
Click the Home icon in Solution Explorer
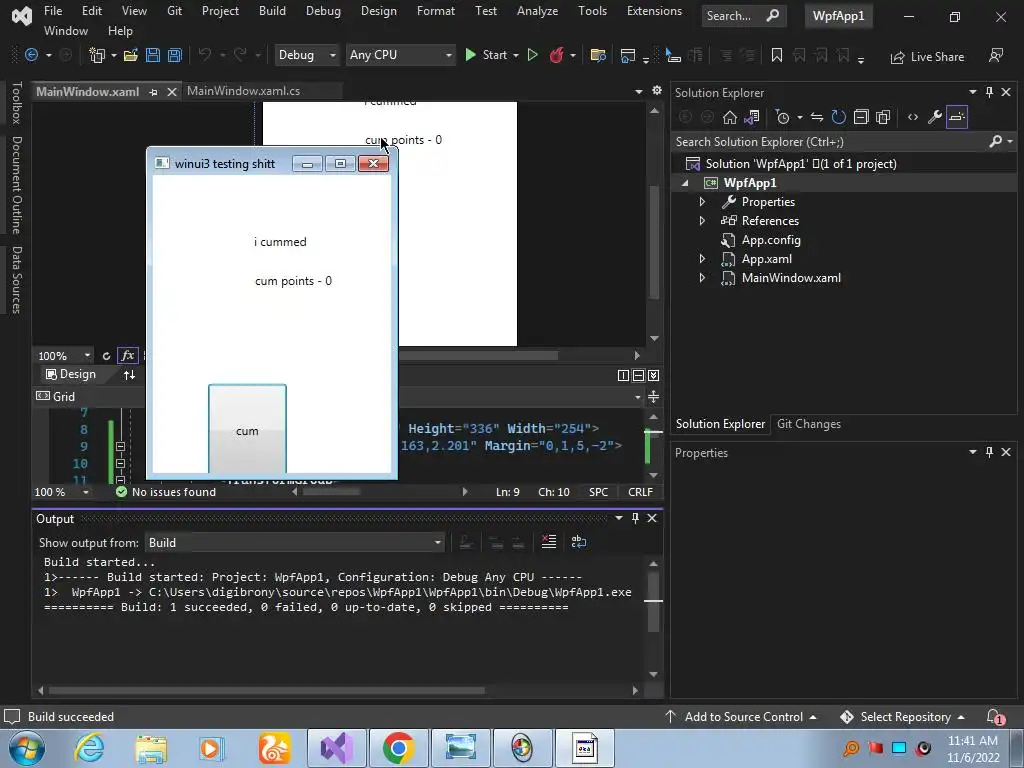pyautogui.click(x=729, y=117)
